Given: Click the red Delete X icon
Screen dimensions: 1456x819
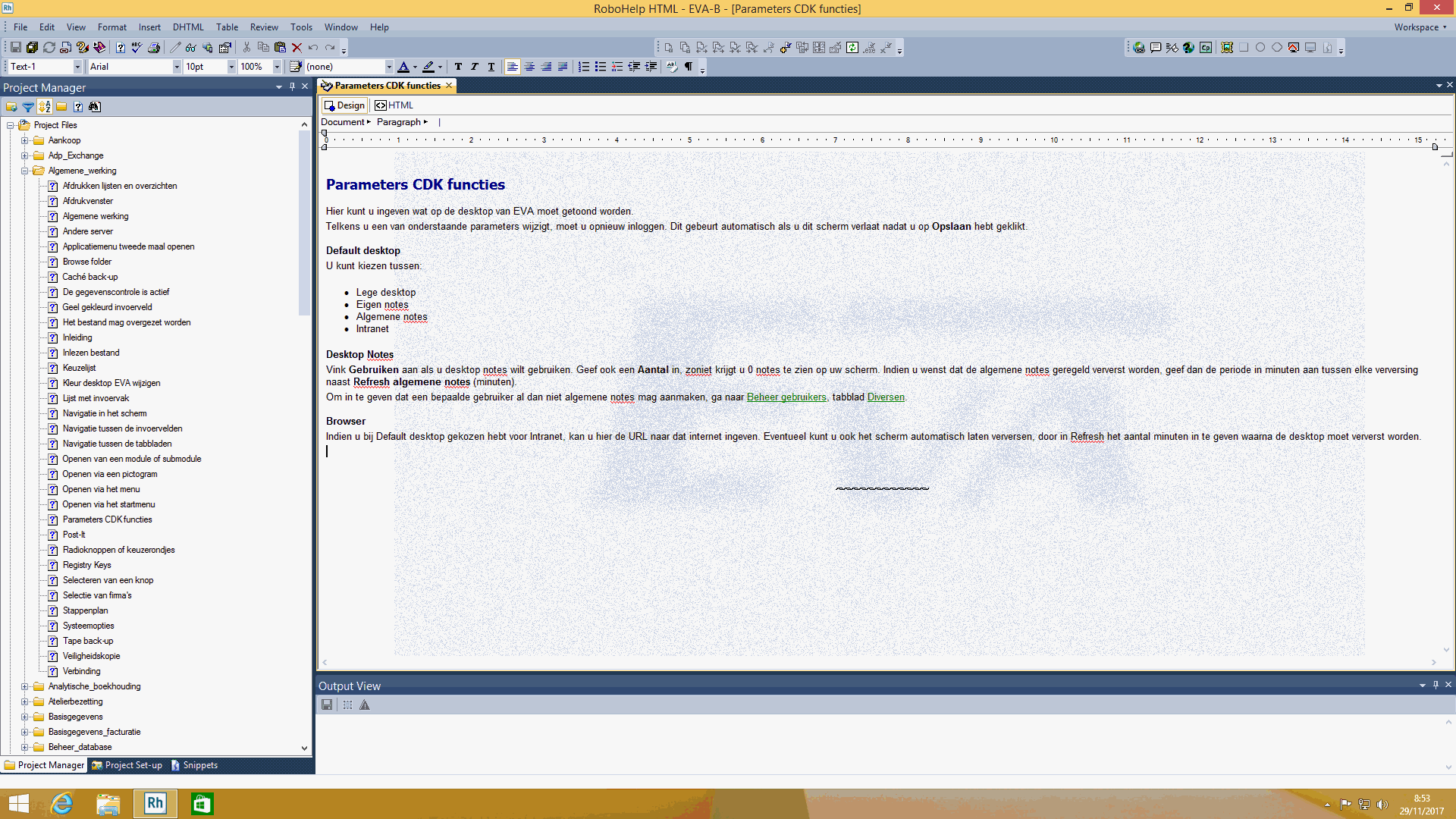Looking at the screenshot, I should (x=297, y=47).
